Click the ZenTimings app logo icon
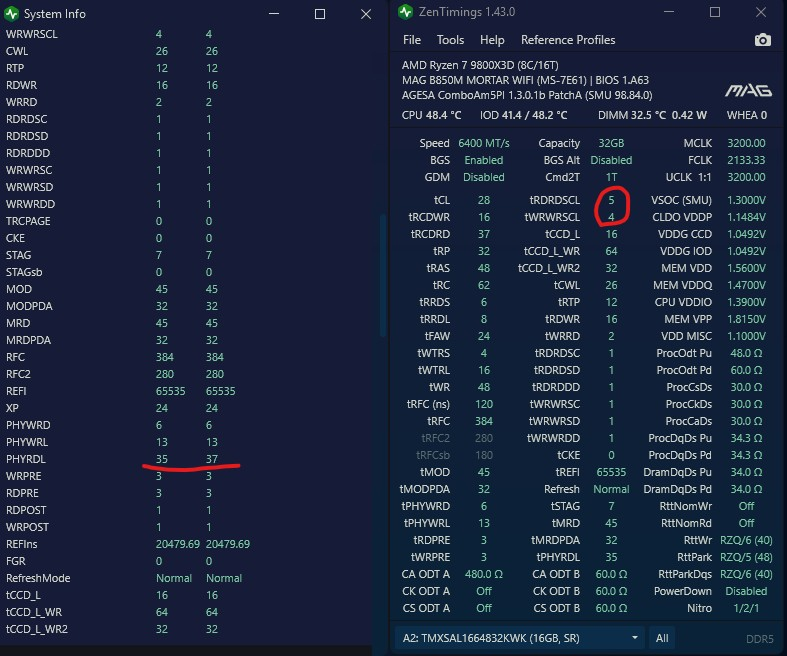Screen dimensions: 787x656 (406, 12)
